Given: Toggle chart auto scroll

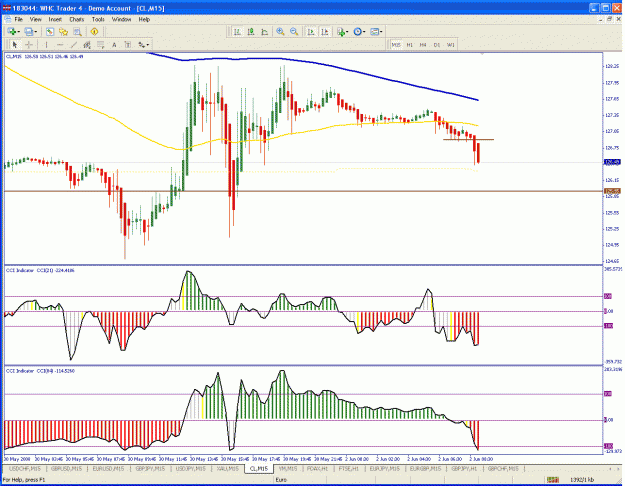Looking at the screenshot, I should [311, 31].
